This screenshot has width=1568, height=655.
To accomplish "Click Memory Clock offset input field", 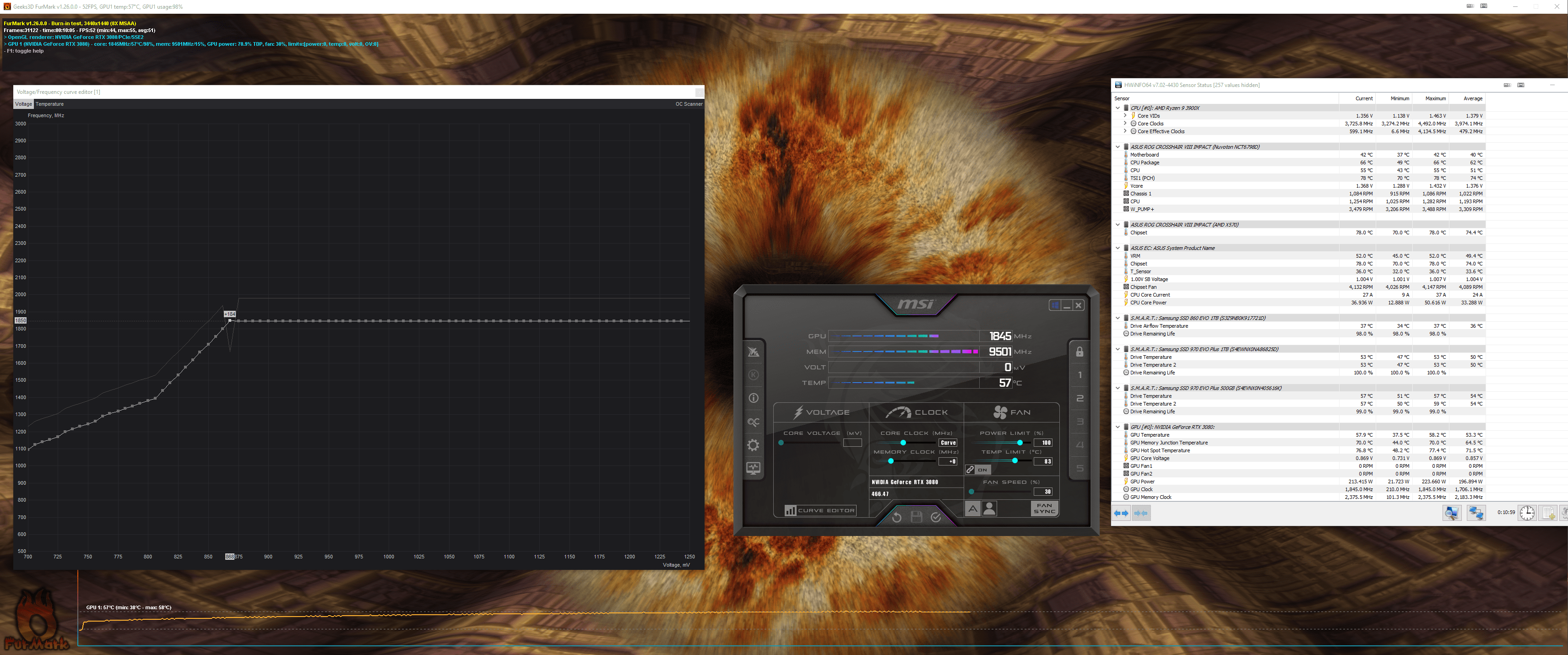I will coord(948,461).
